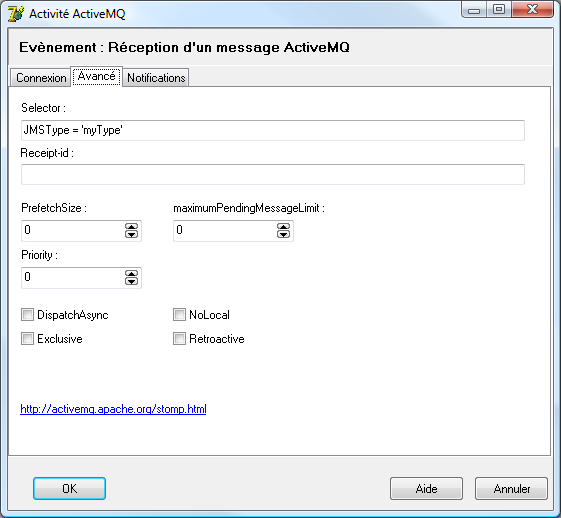Click into the Receipt-id input field
The width and height of the screenshot is (561, 518).
point(273,175)
